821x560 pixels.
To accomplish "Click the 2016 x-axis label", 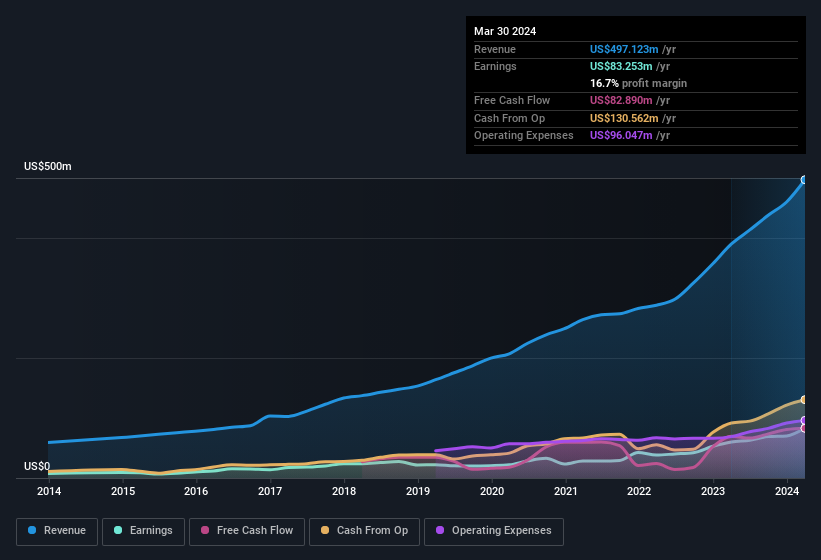I will tap(196, 491).
